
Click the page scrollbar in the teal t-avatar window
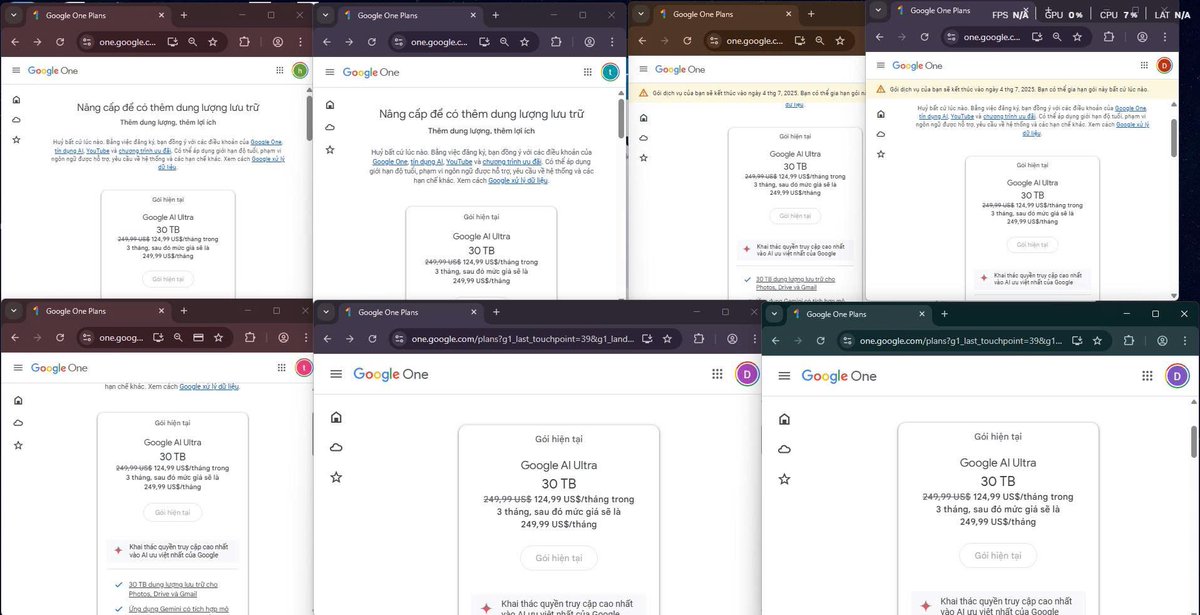click(622, 118)
